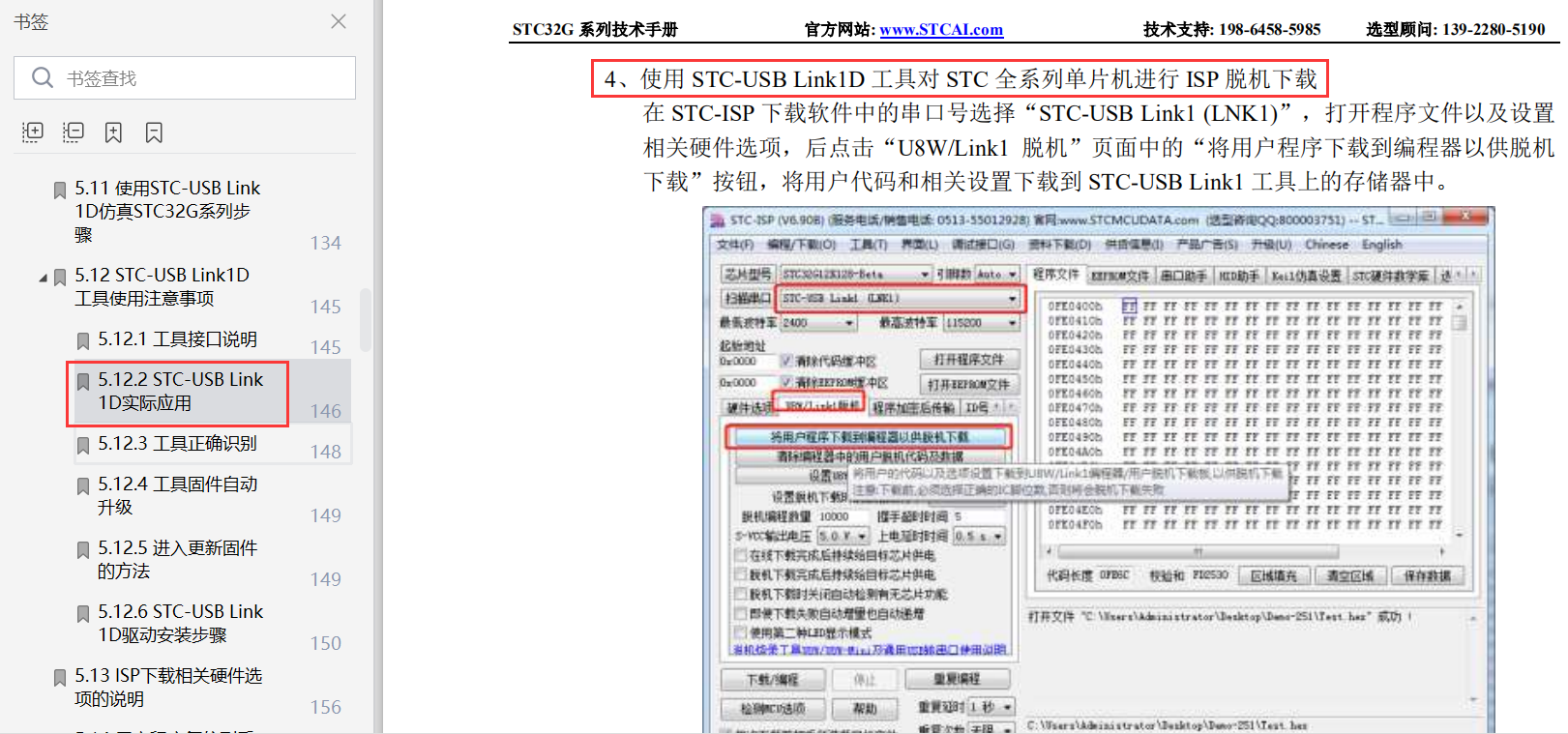Open bookmark 5.12.2 STC-USB Link1D实际应用
Image resolution: width=1568 pixels, height=734 pixels.
point(180,391)
